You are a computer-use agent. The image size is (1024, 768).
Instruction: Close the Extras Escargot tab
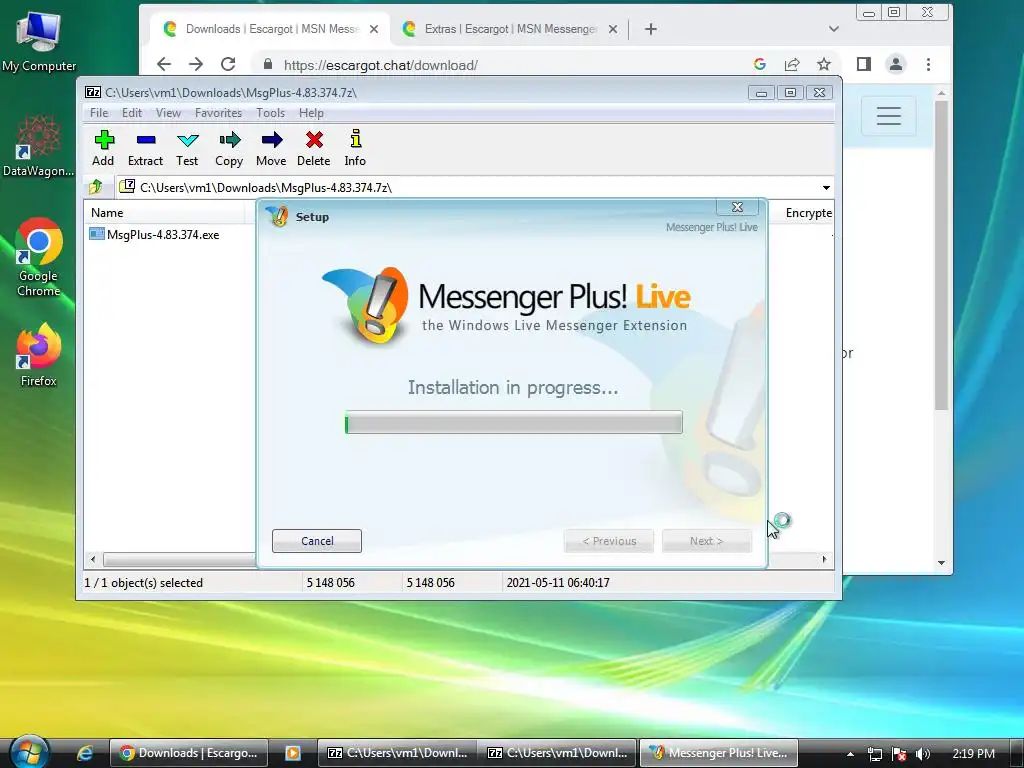pos(613,29)
